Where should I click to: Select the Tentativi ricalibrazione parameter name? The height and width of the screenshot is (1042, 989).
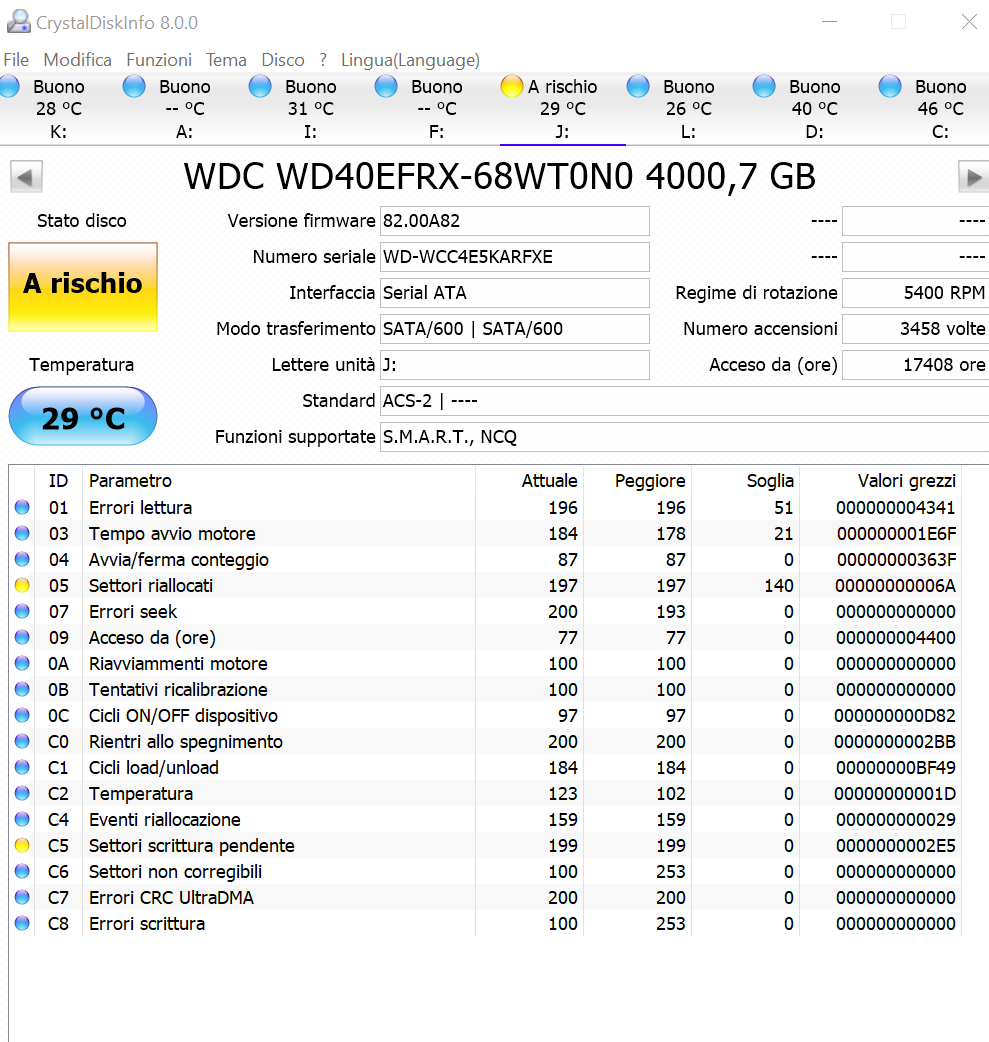(x=178, y=689)
